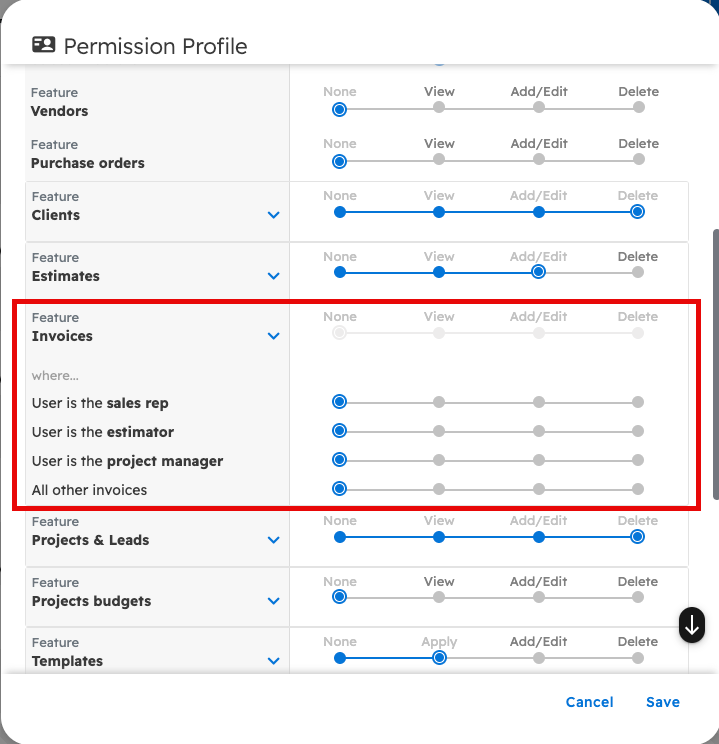The height and width of the screenshot is (744, 719).
Task: Expand the Clients feature chevron
Action: (274, 215)
